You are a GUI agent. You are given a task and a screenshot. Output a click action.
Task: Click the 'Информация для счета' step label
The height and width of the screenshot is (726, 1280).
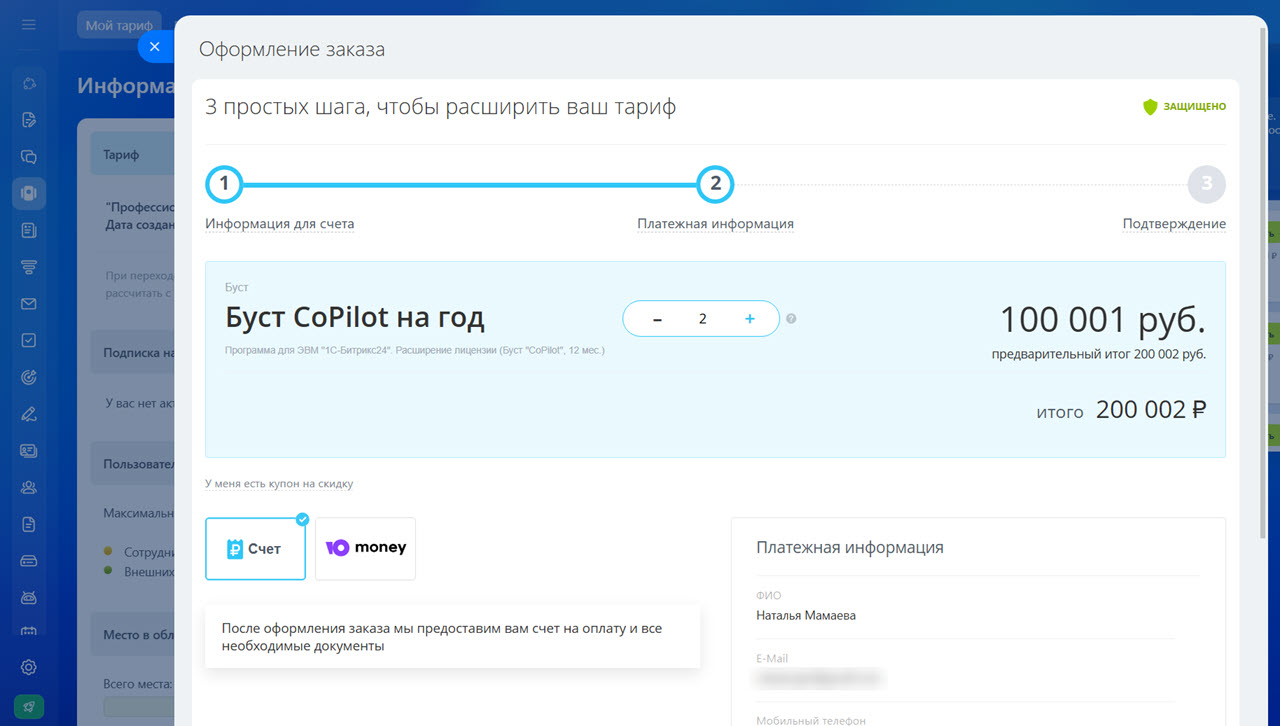280,224
